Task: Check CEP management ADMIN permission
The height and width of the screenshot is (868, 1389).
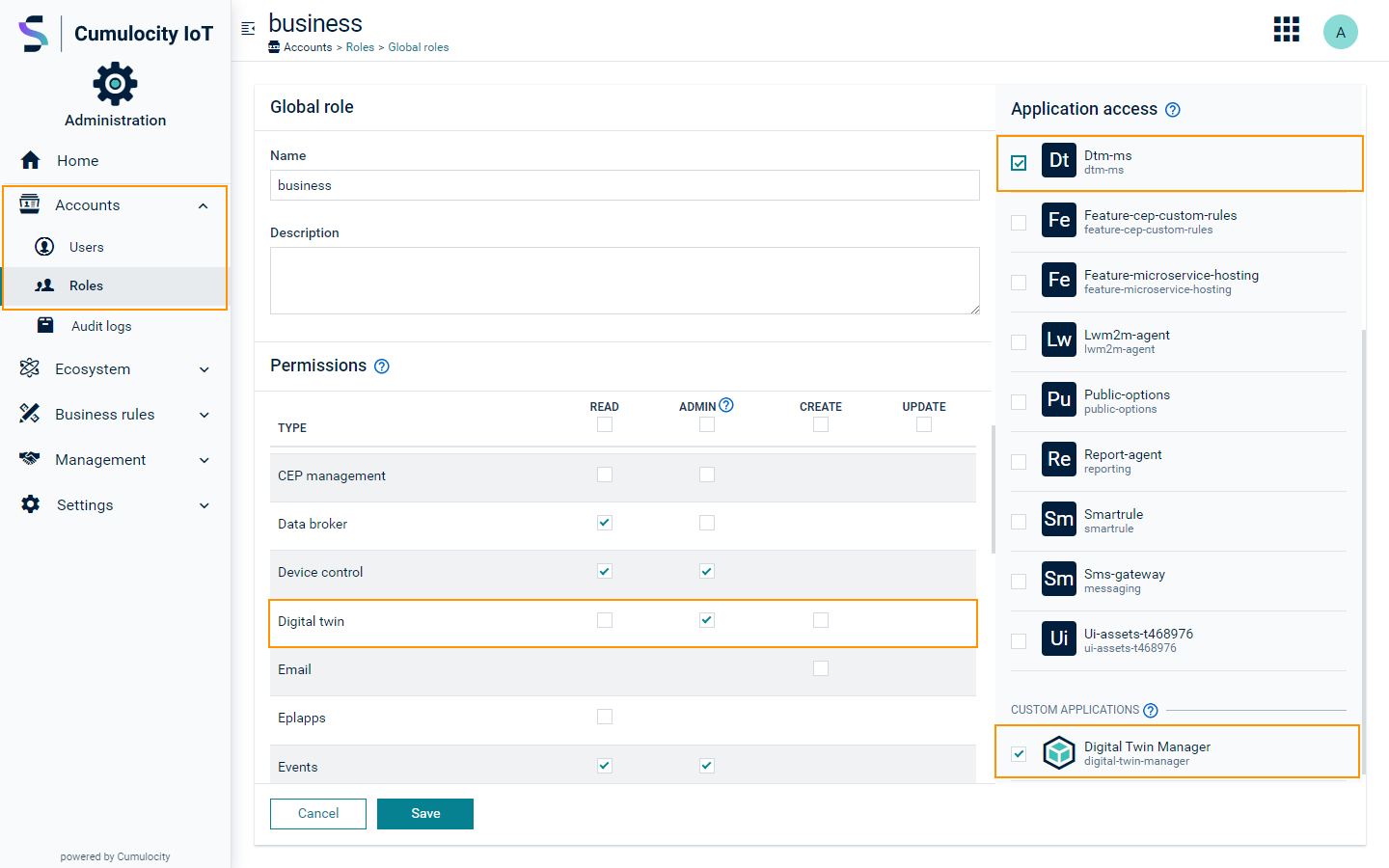Action: (707, 475)
